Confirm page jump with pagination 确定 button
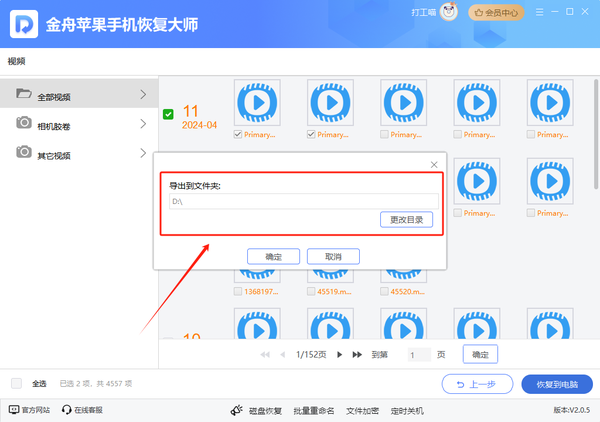The image size is (600, 422). [480, 354]
